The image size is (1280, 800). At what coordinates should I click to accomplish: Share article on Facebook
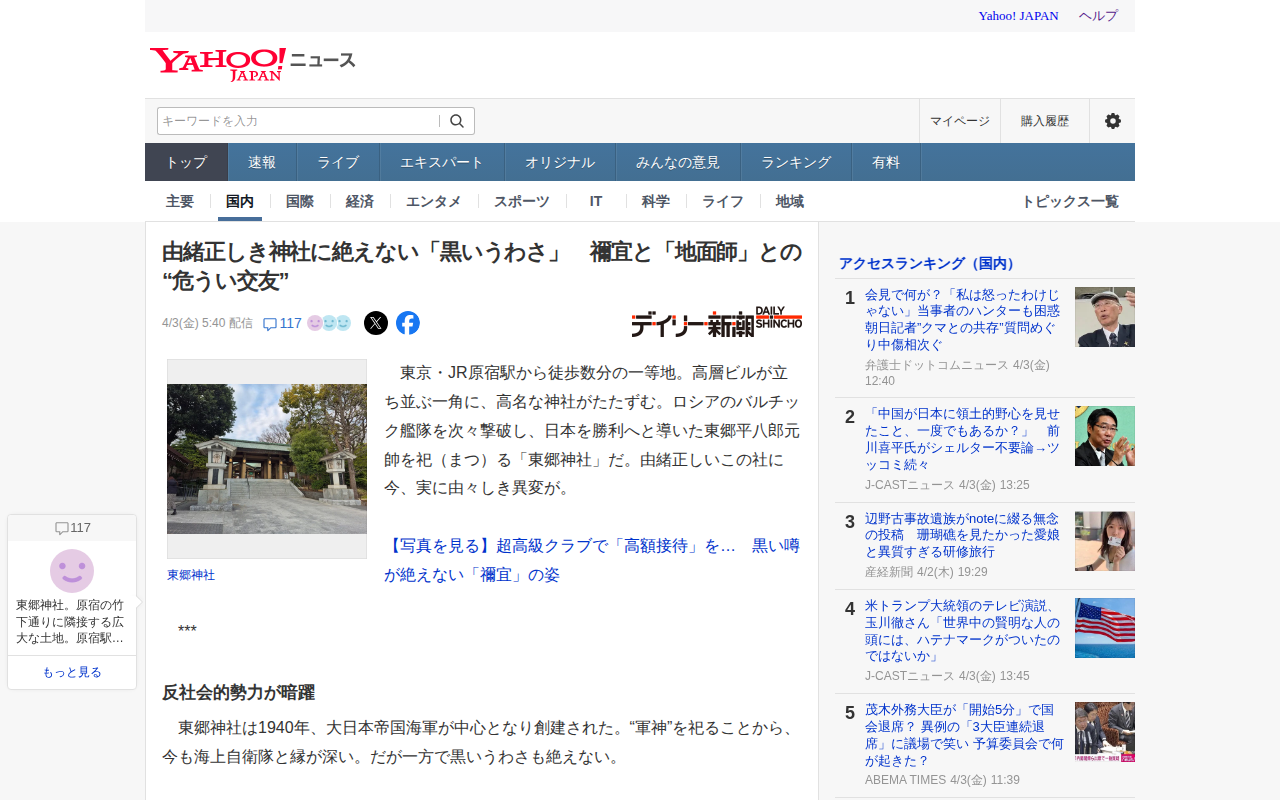pos(408,323)
